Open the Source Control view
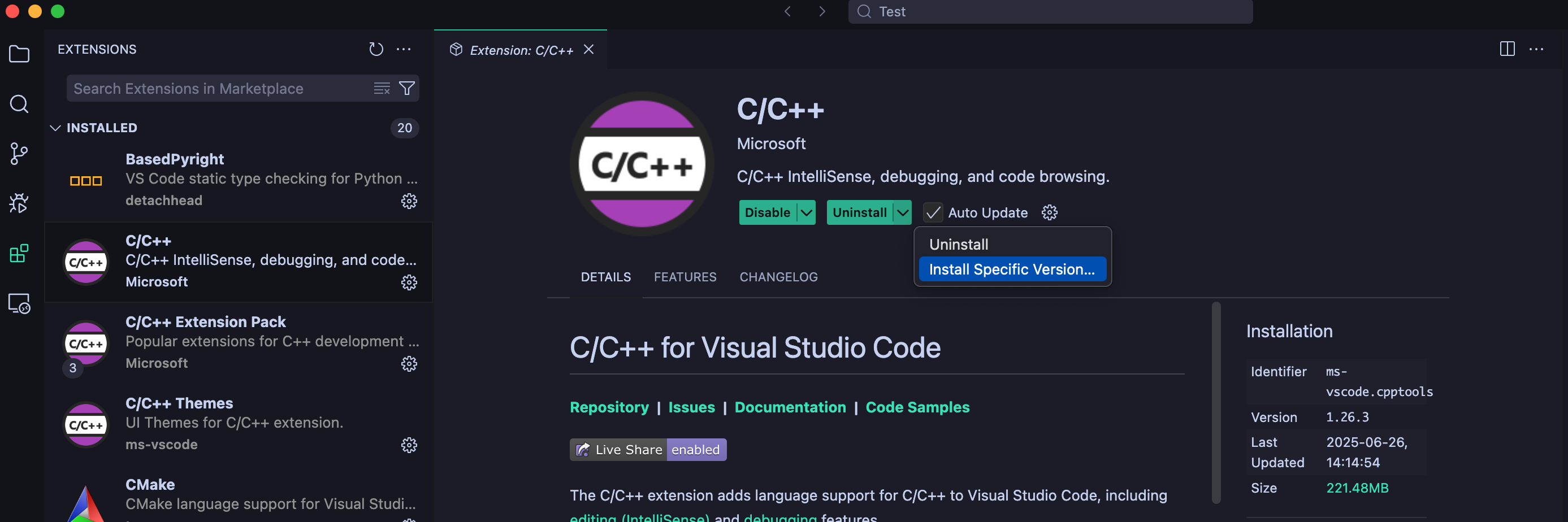1568x522 pixels. [x=19, y=154]
